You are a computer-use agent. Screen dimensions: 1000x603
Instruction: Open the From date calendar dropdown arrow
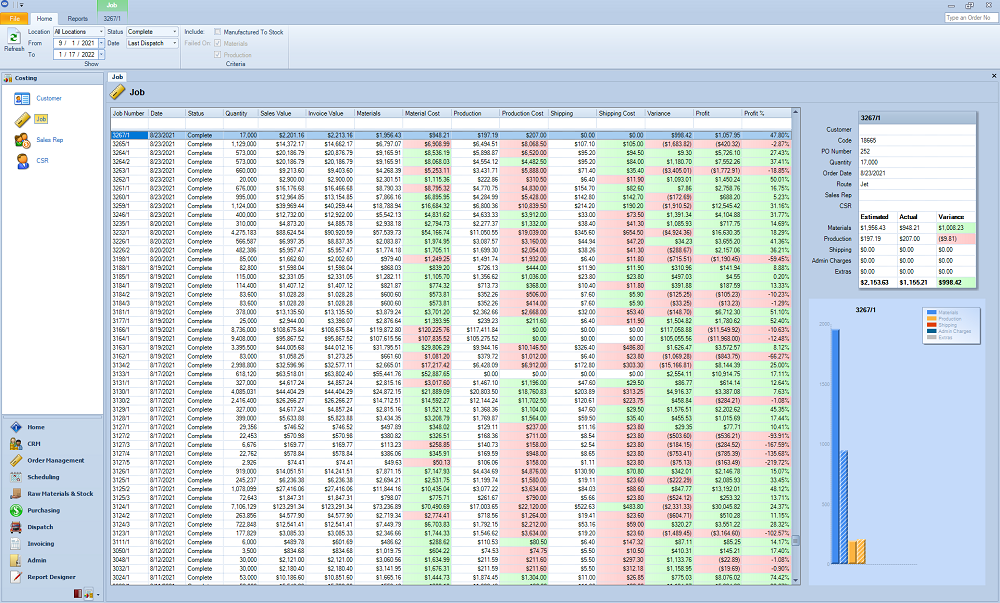coord(101,43)
